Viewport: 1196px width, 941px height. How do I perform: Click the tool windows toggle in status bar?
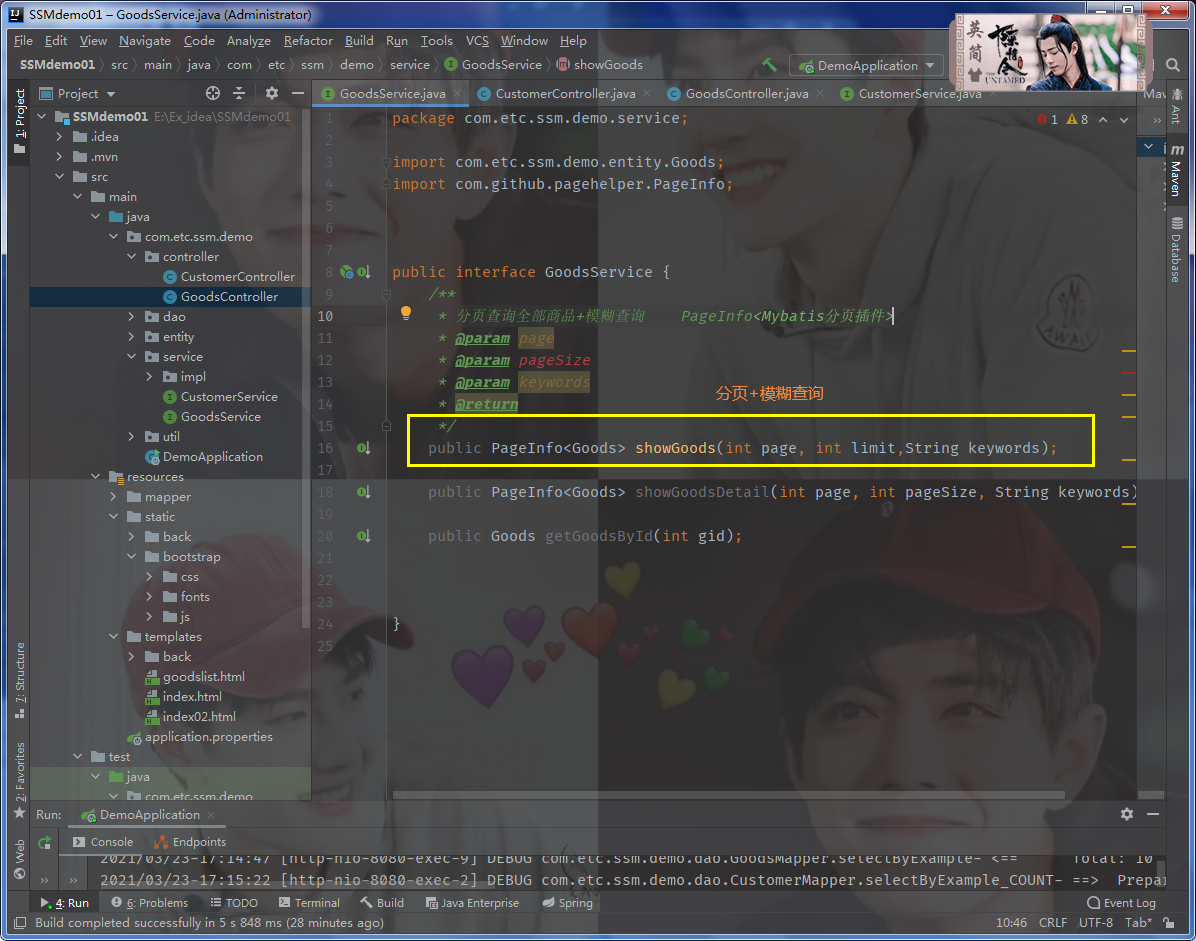[21, 923]
